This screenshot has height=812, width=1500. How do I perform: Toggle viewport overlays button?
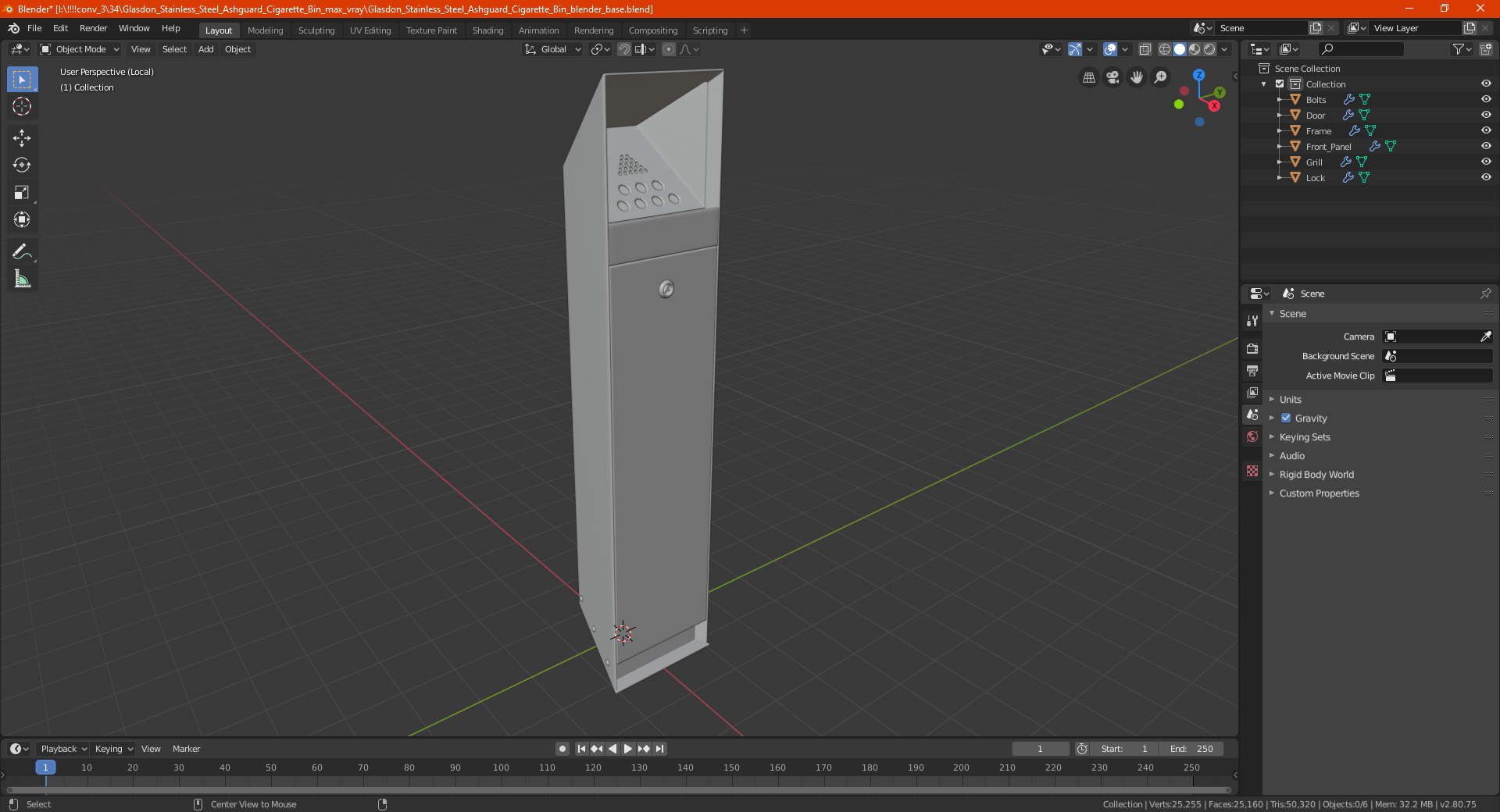tap(1110, 49)
